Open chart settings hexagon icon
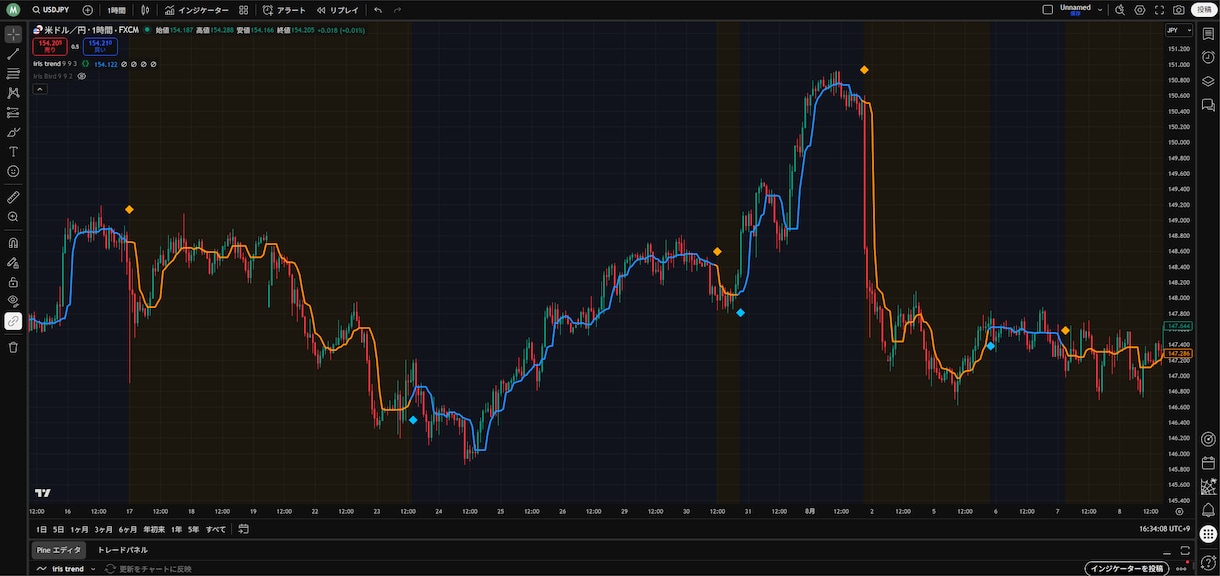 tap(1140, 10)
